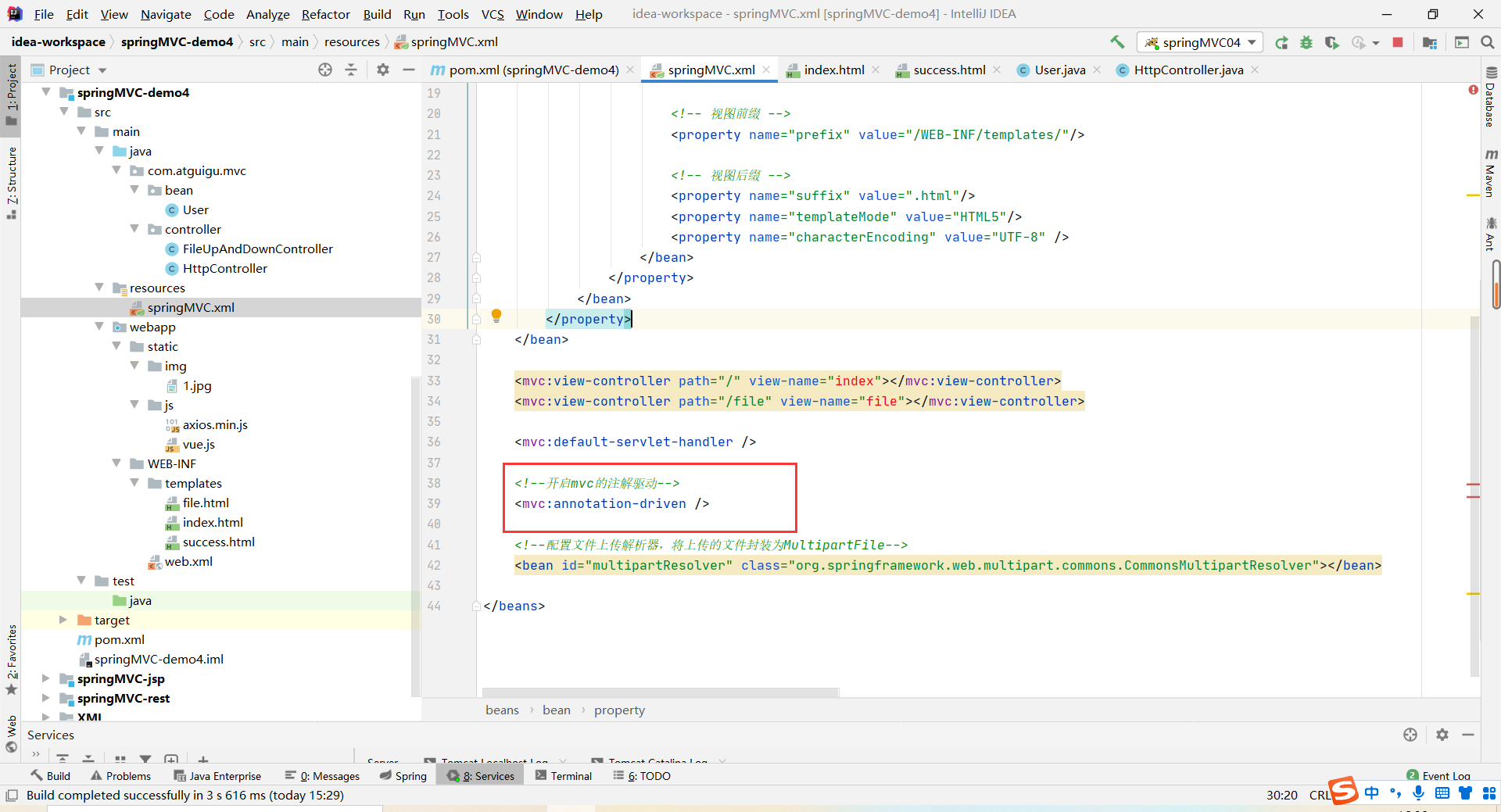Click the intention lightbulb on line 30
Viewport: 1501px width, 812px height.
[x=496, y=316]
